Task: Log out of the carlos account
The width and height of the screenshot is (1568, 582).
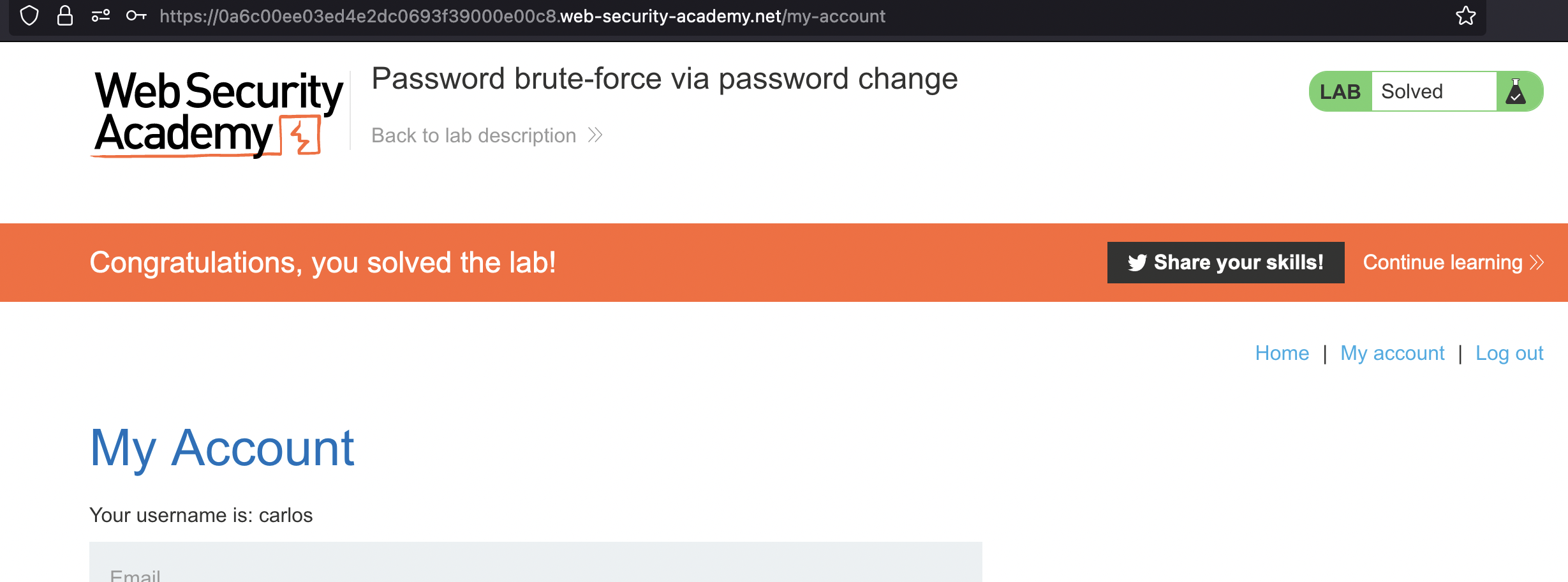Action: (1509, 353)
